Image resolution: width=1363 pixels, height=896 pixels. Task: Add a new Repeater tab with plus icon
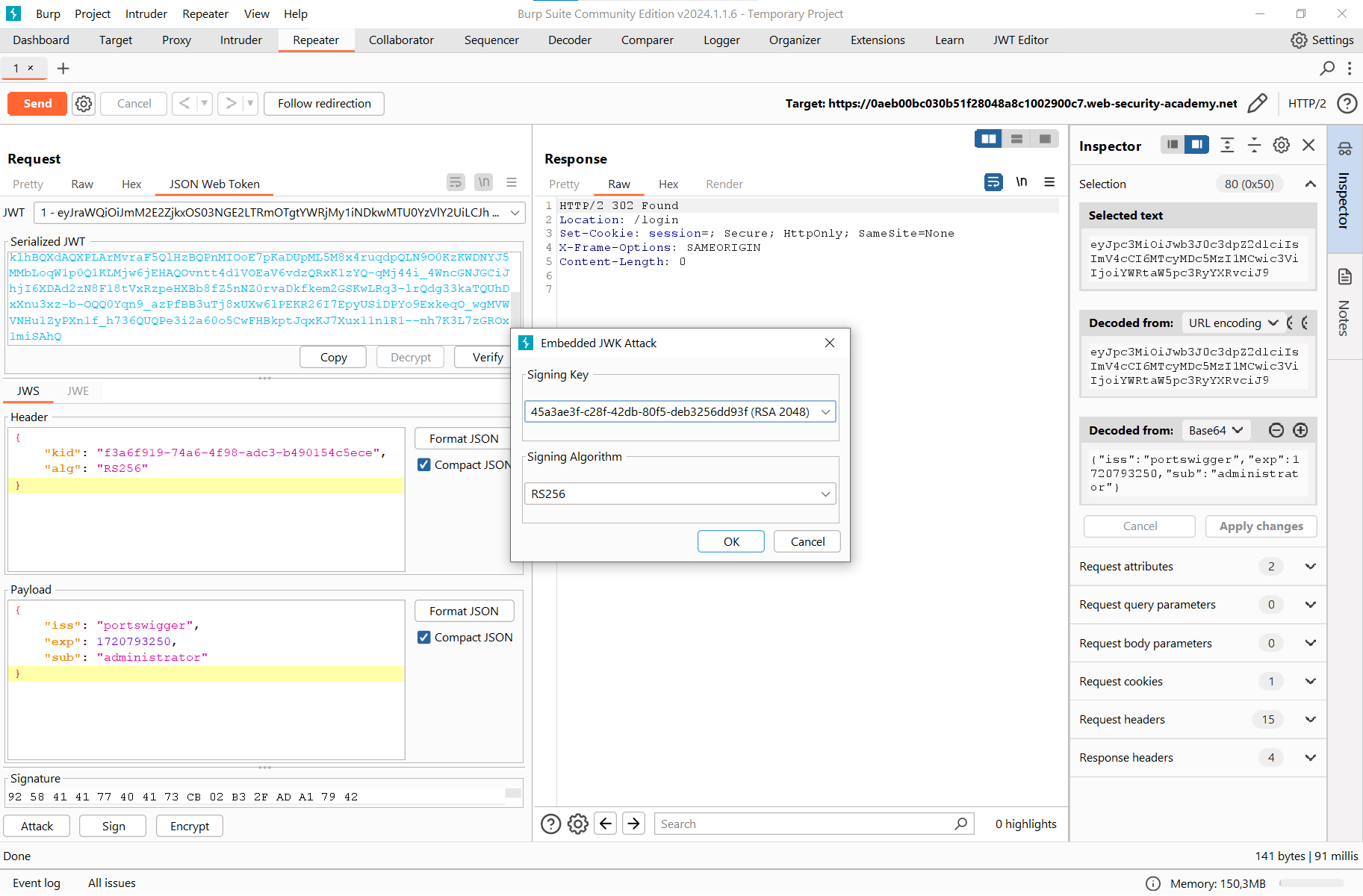63,69
